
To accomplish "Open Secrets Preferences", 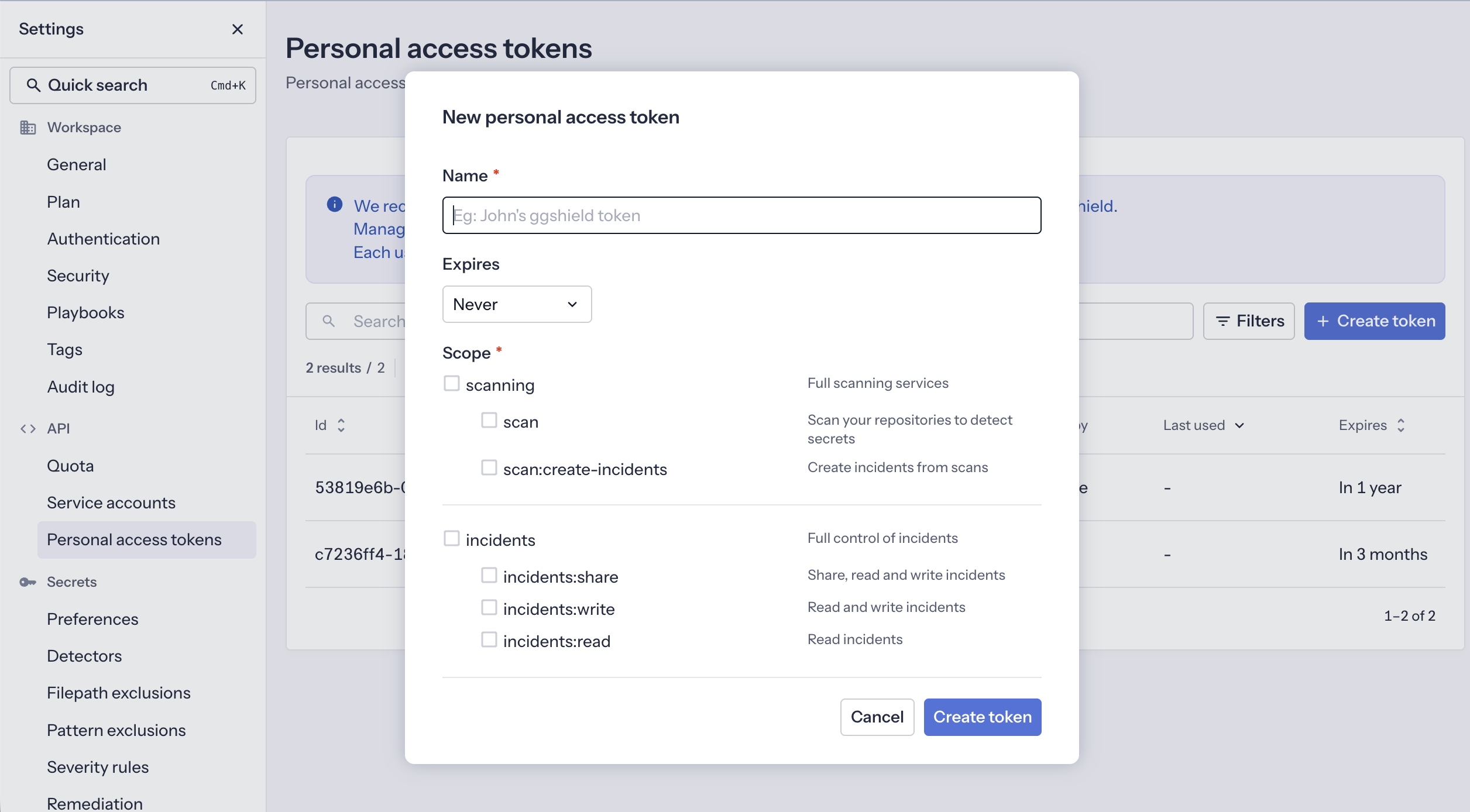I will pos(93,620).
